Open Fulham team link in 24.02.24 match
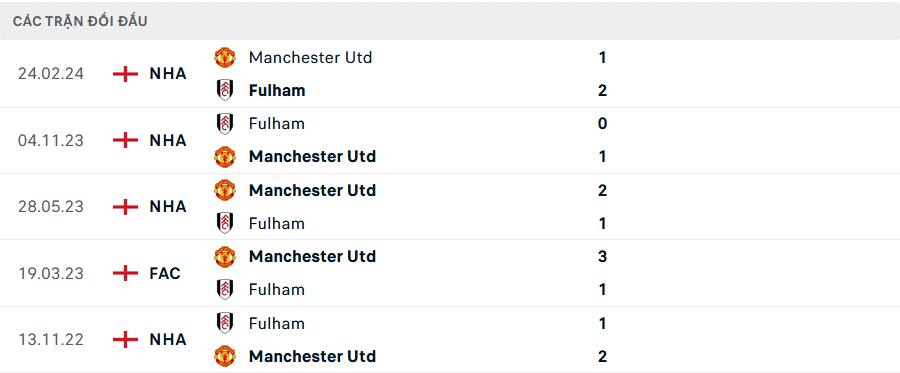This screenshot has height=373, width=900. click(277, 91)
